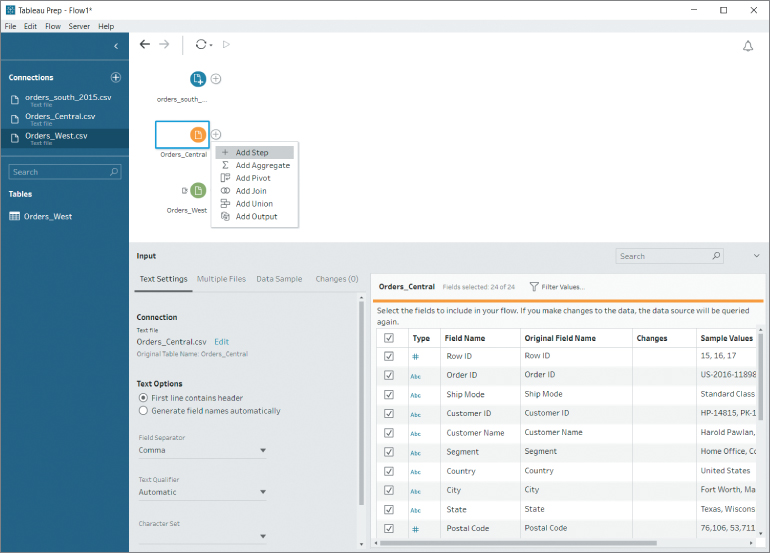Select the orders_south_2015.csv connection
The image size is (770, 553).
click(x=64, y=100)
